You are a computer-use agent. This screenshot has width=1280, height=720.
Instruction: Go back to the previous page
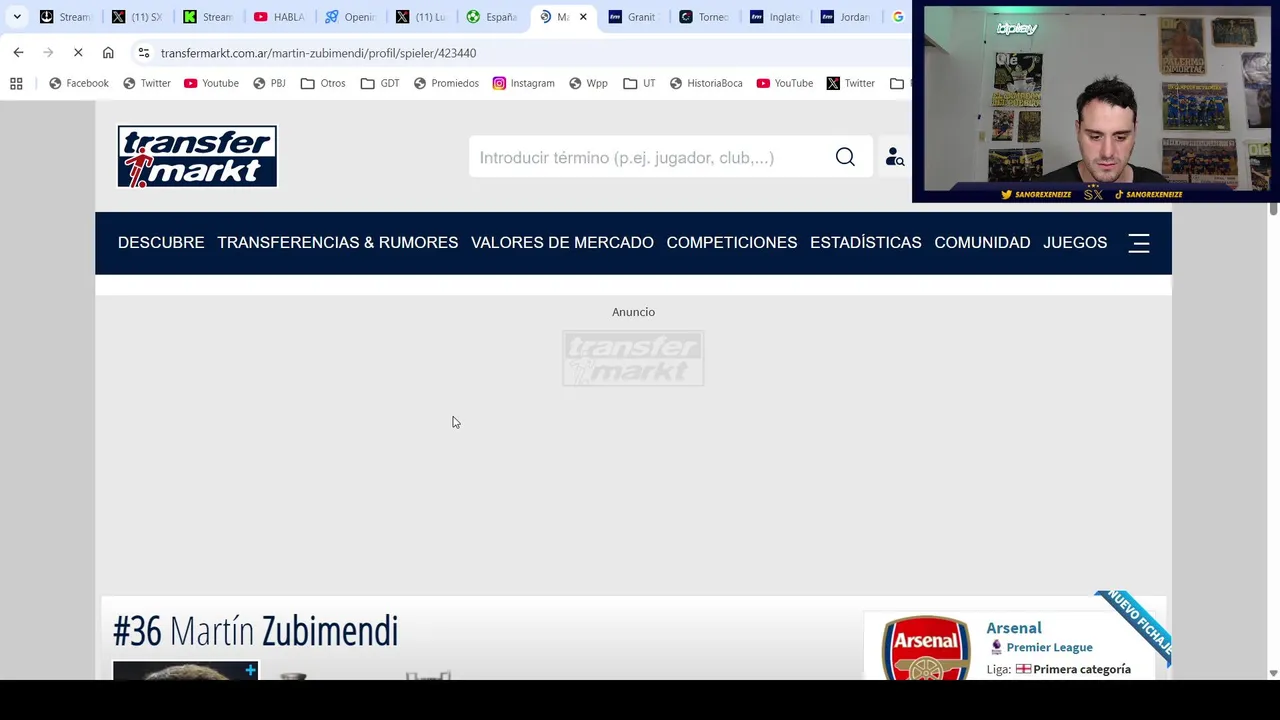18,52
